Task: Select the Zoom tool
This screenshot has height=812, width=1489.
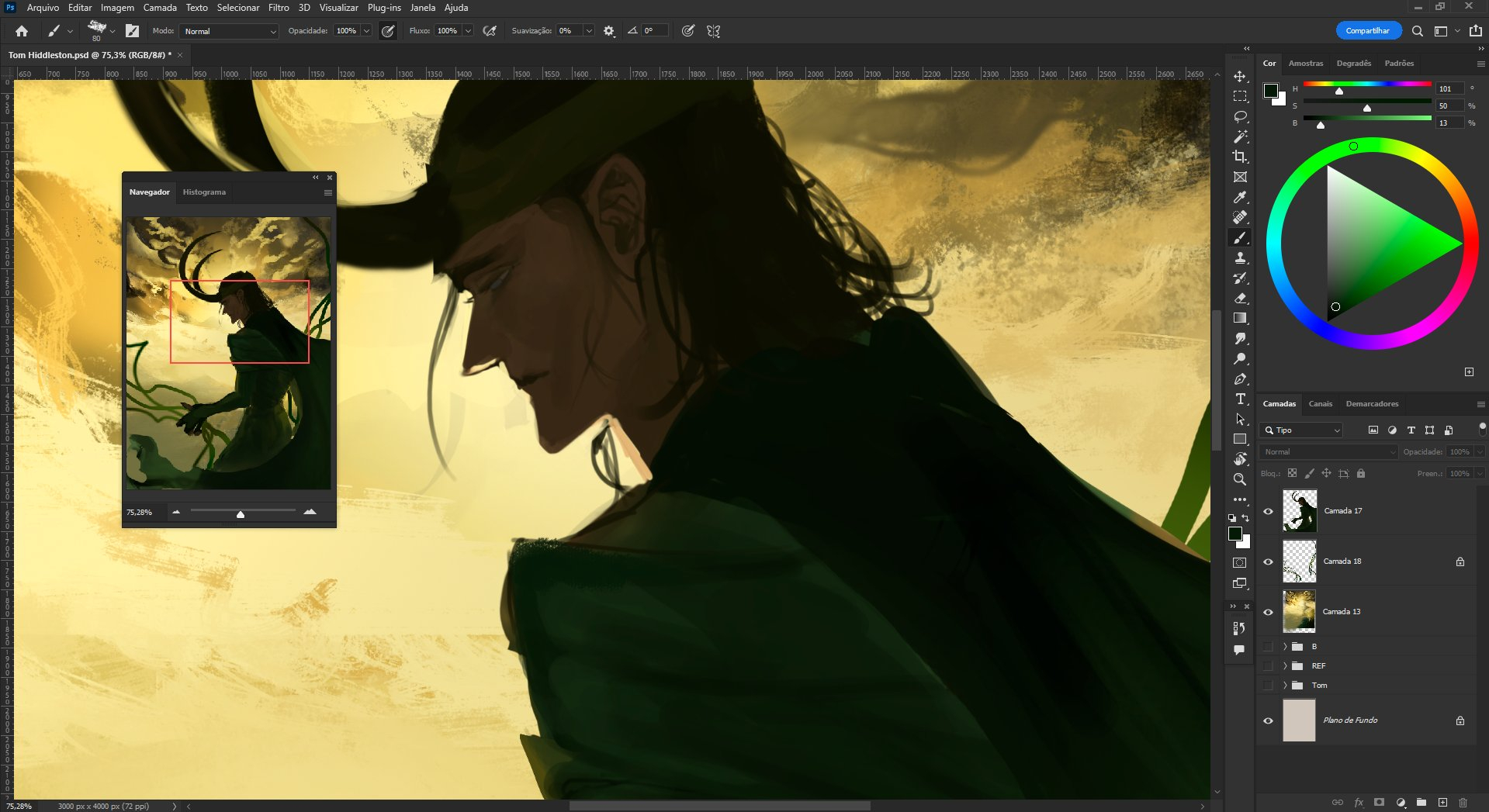Action: [1240, 479]
